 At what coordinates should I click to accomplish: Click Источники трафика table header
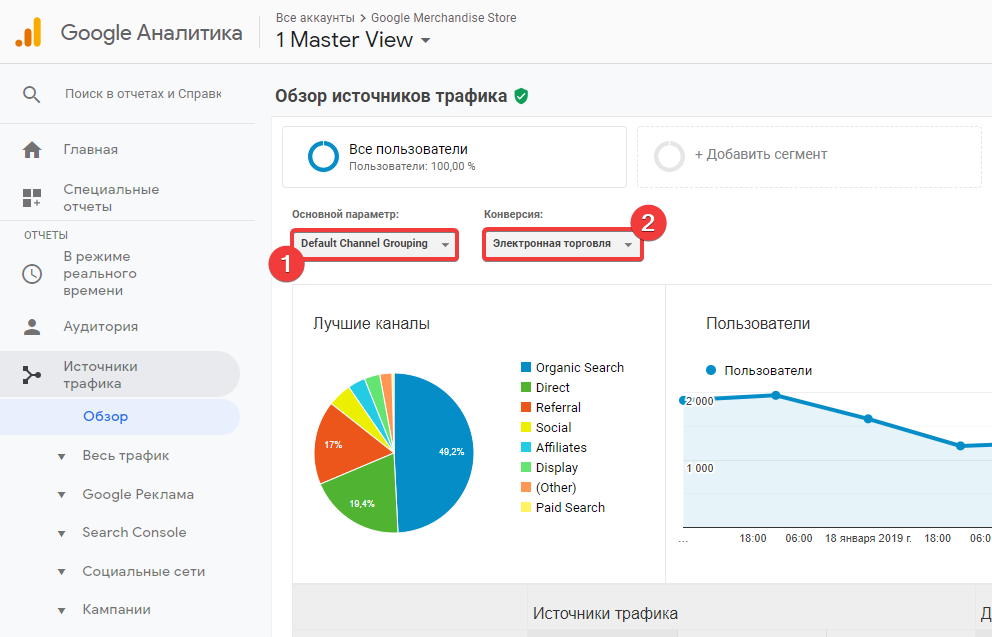(x=605, y=614)
